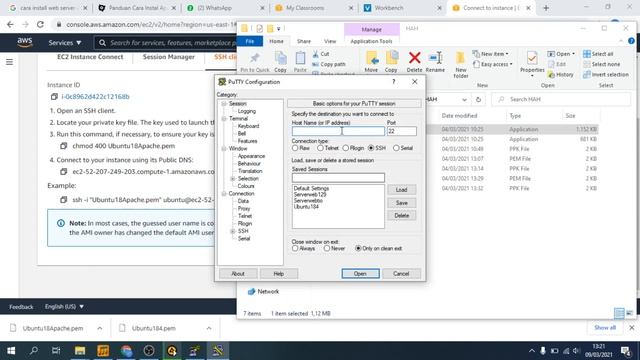Switch to the Share ribbon tab
This screenshot has height=360, width=640.
(304, 41)
